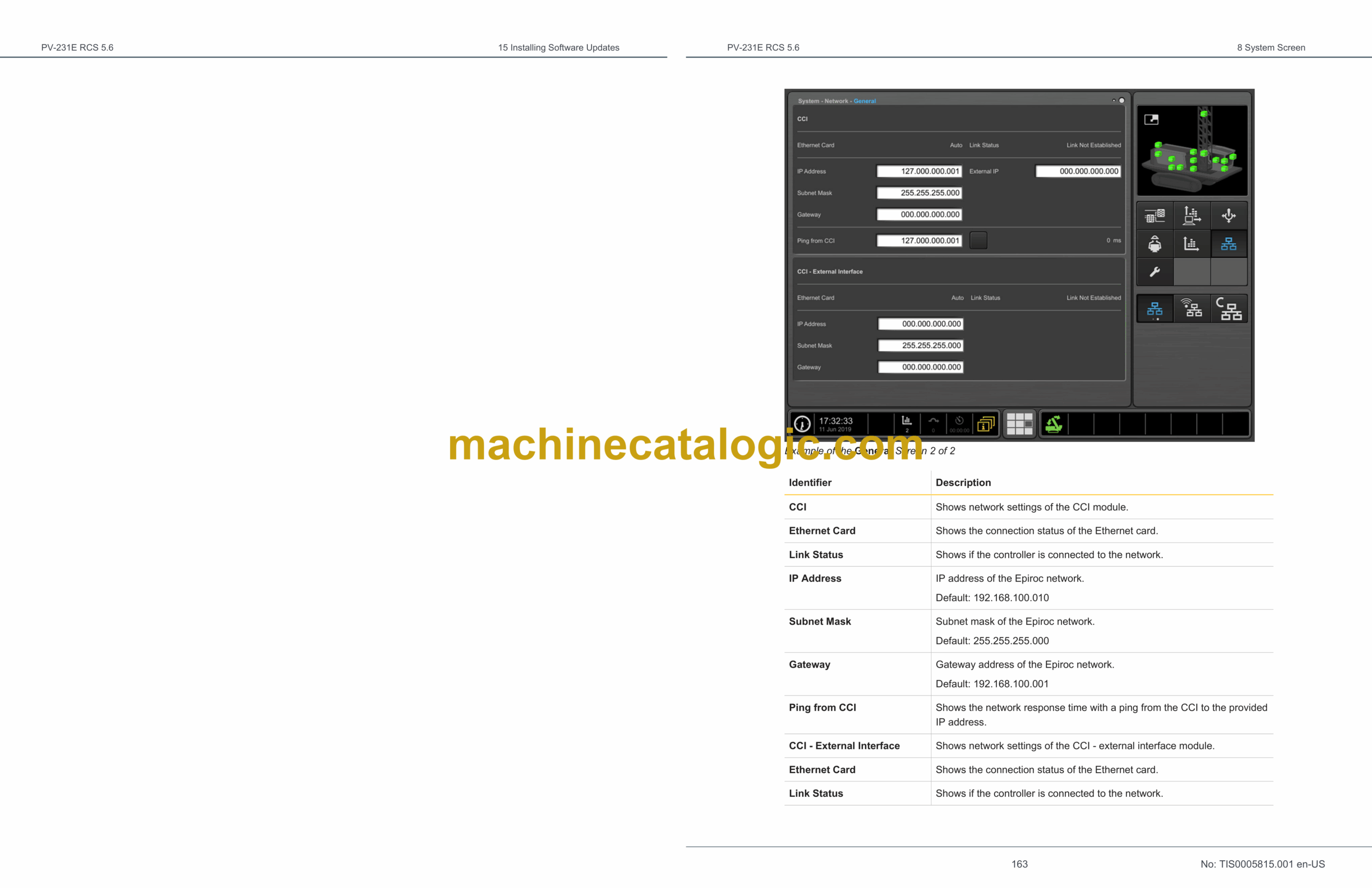Open the wireless network settings icon

point(1191,308)
